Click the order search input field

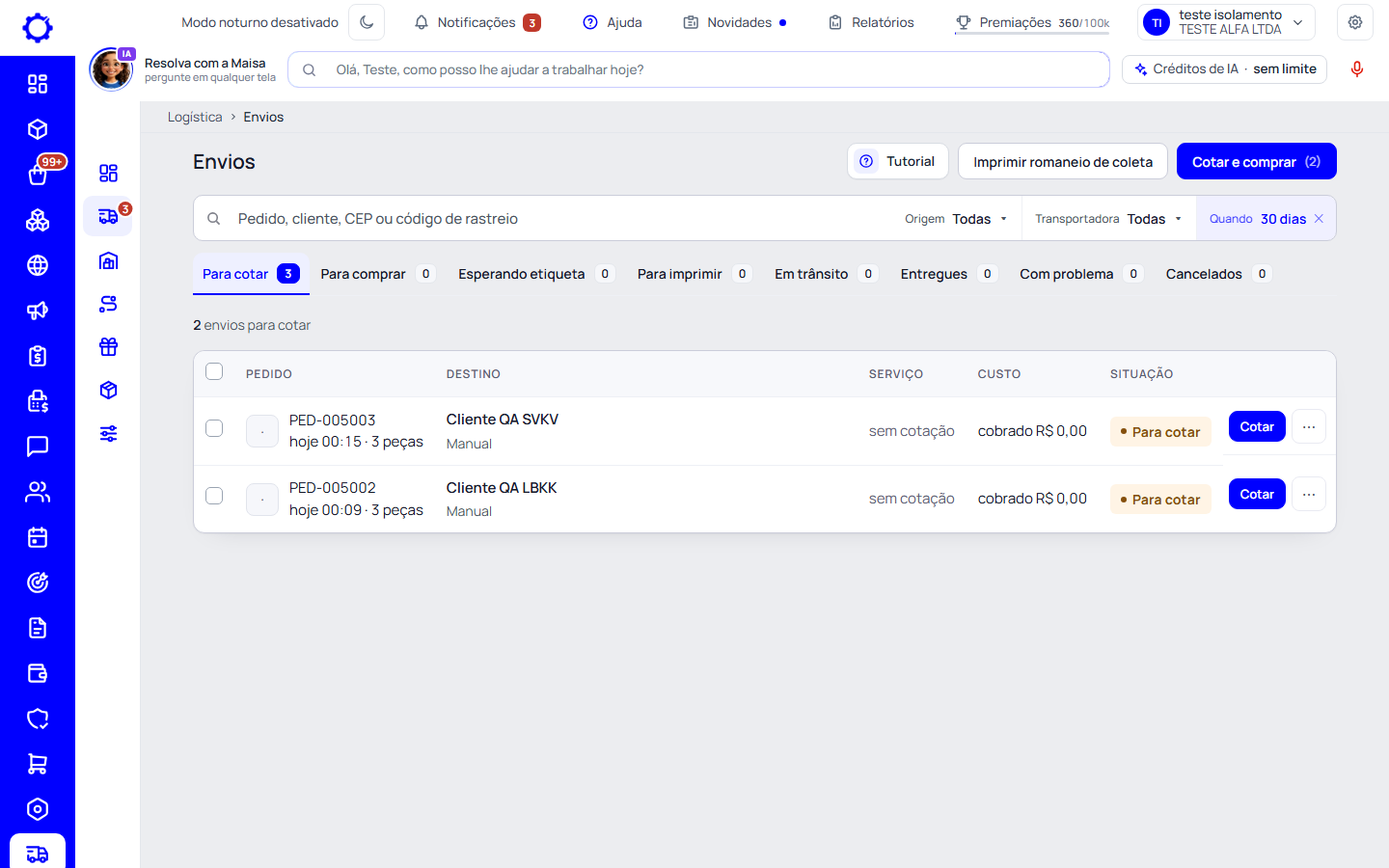pyautogui.click(x=550, y=219)
